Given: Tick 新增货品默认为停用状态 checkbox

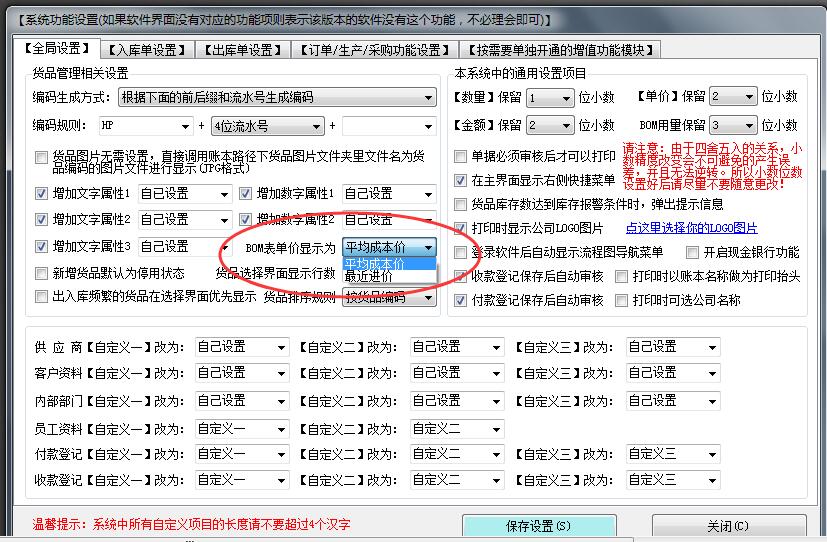Looking at the screenshot, I should pyautogui.click(x=41, y=273).
